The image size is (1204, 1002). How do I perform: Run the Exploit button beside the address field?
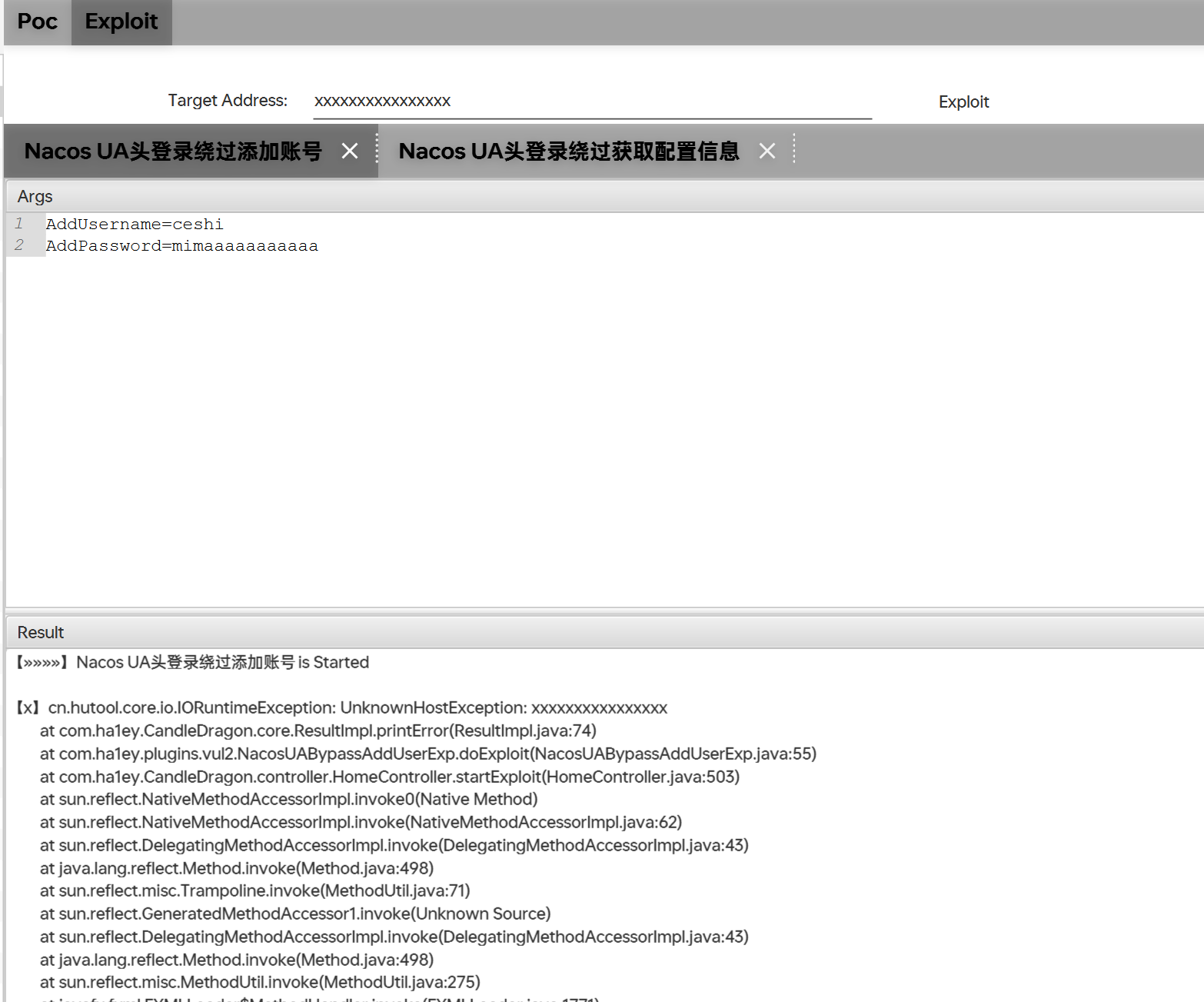click(x=963, y=102)
